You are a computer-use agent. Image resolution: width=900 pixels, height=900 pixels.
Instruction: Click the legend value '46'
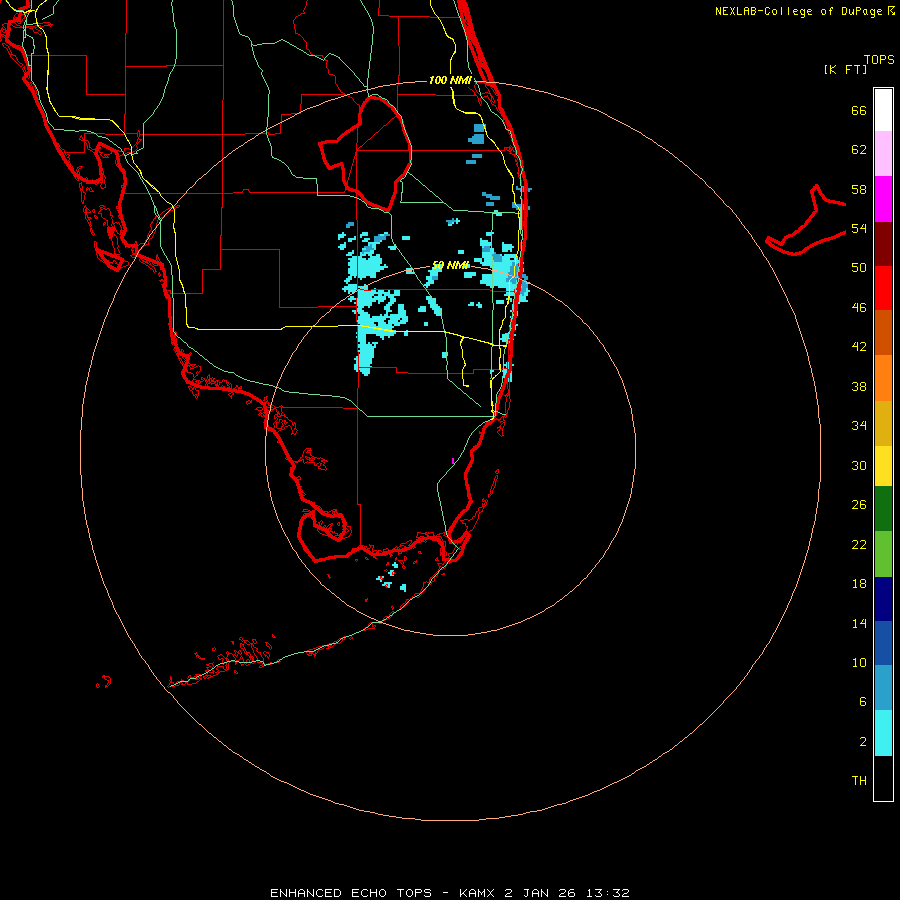point(859,307)
